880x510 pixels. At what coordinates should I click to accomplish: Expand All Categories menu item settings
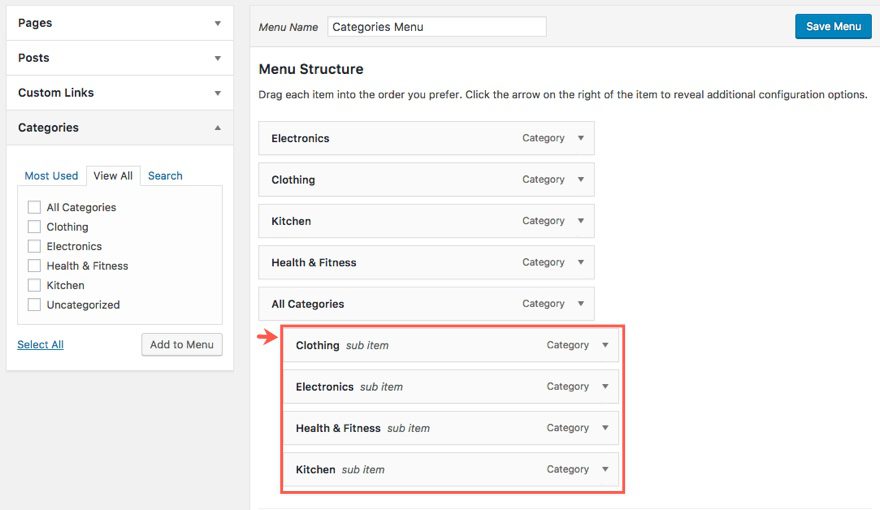coord(580,304)
